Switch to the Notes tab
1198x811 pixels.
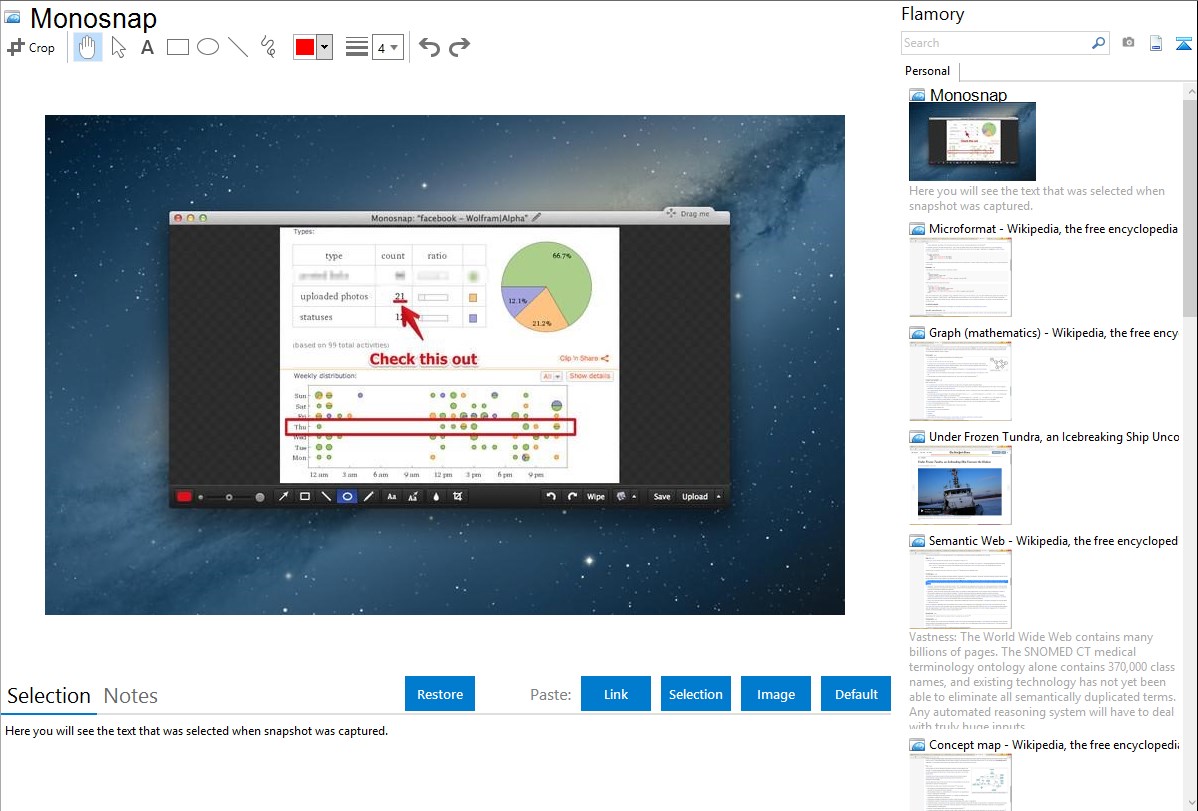click(x=131, y=696)
